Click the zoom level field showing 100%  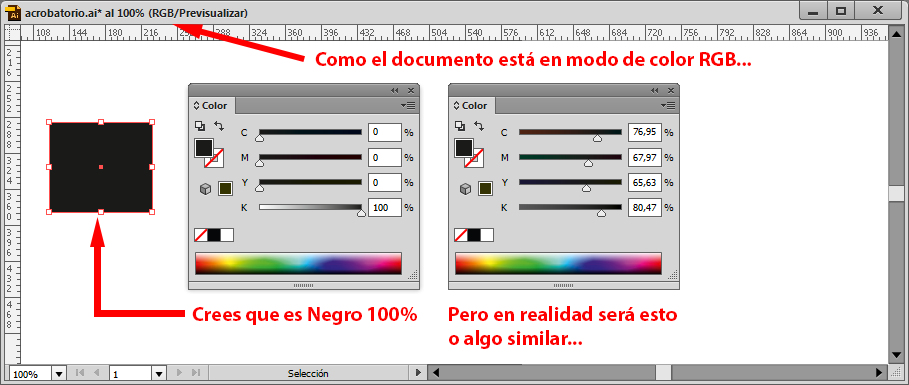pyautogui.click(x=30, y=373)
